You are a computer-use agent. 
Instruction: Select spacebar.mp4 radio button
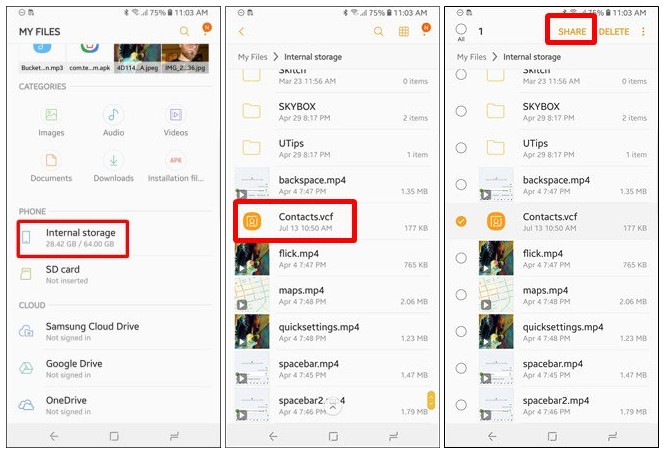coord(461,368)
